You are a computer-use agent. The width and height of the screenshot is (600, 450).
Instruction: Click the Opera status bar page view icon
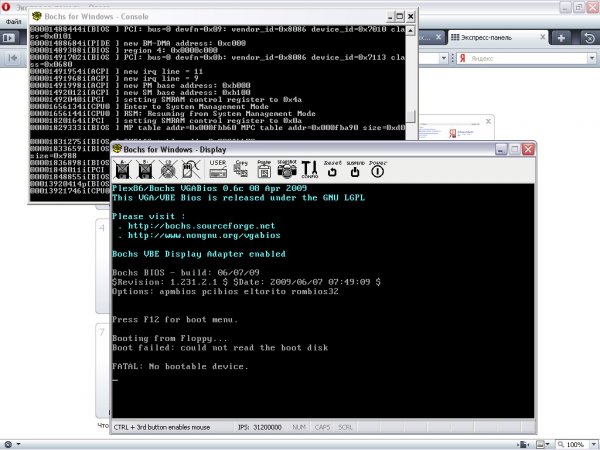pyautogui.click(x=523, y=444)
